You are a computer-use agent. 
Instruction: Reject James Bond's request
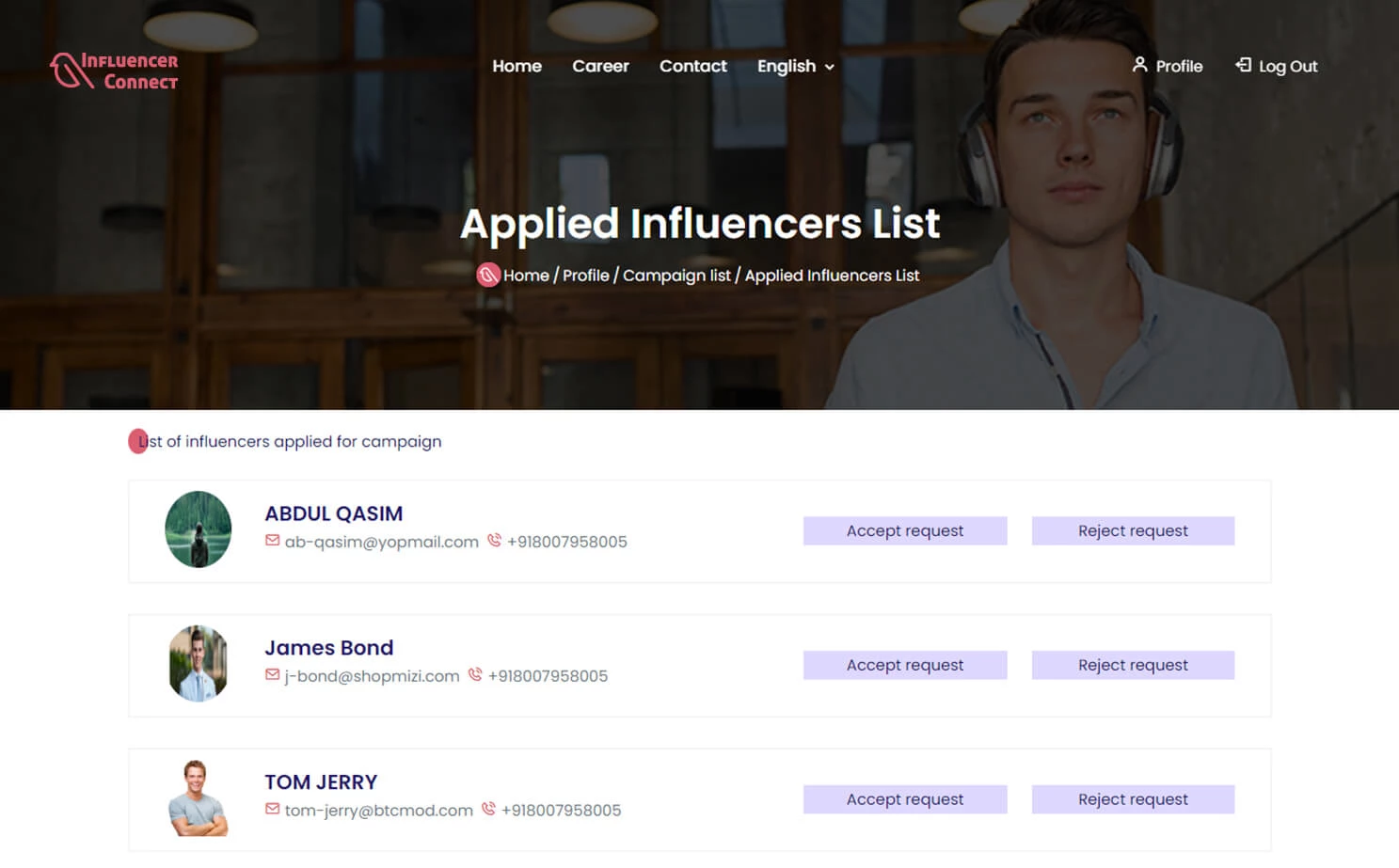tap(1133, 665)
